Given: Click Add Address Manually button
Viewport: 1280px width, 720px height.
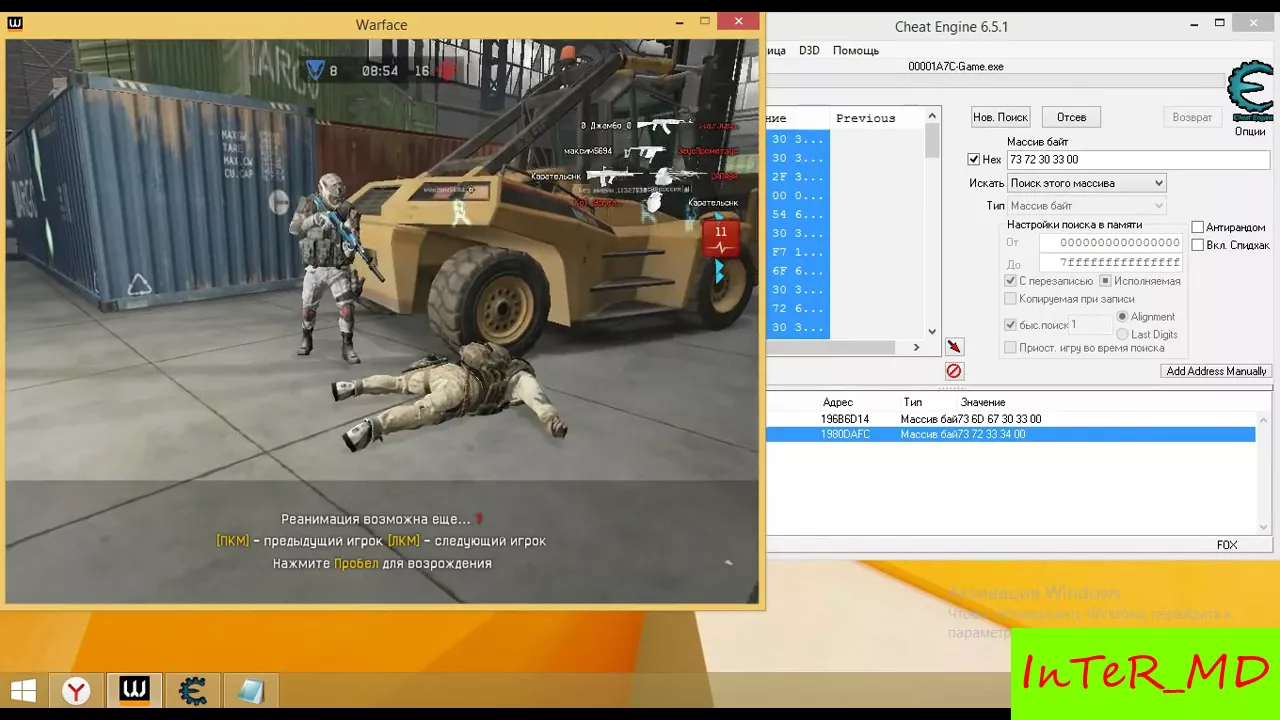Looking at the screenshot, I should 1216,371.
